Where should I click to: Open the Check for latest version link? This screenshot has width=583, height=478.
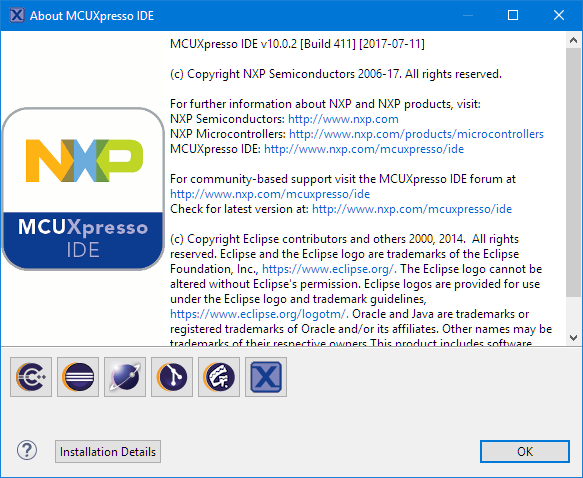[412, 209]
